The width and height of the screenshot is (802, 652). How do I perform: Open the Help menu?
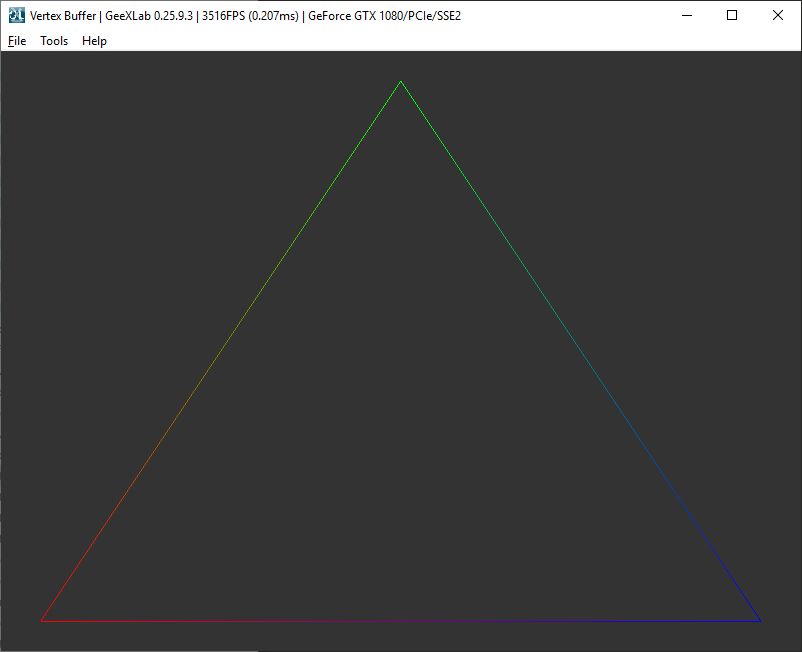(x=94, y=41)
